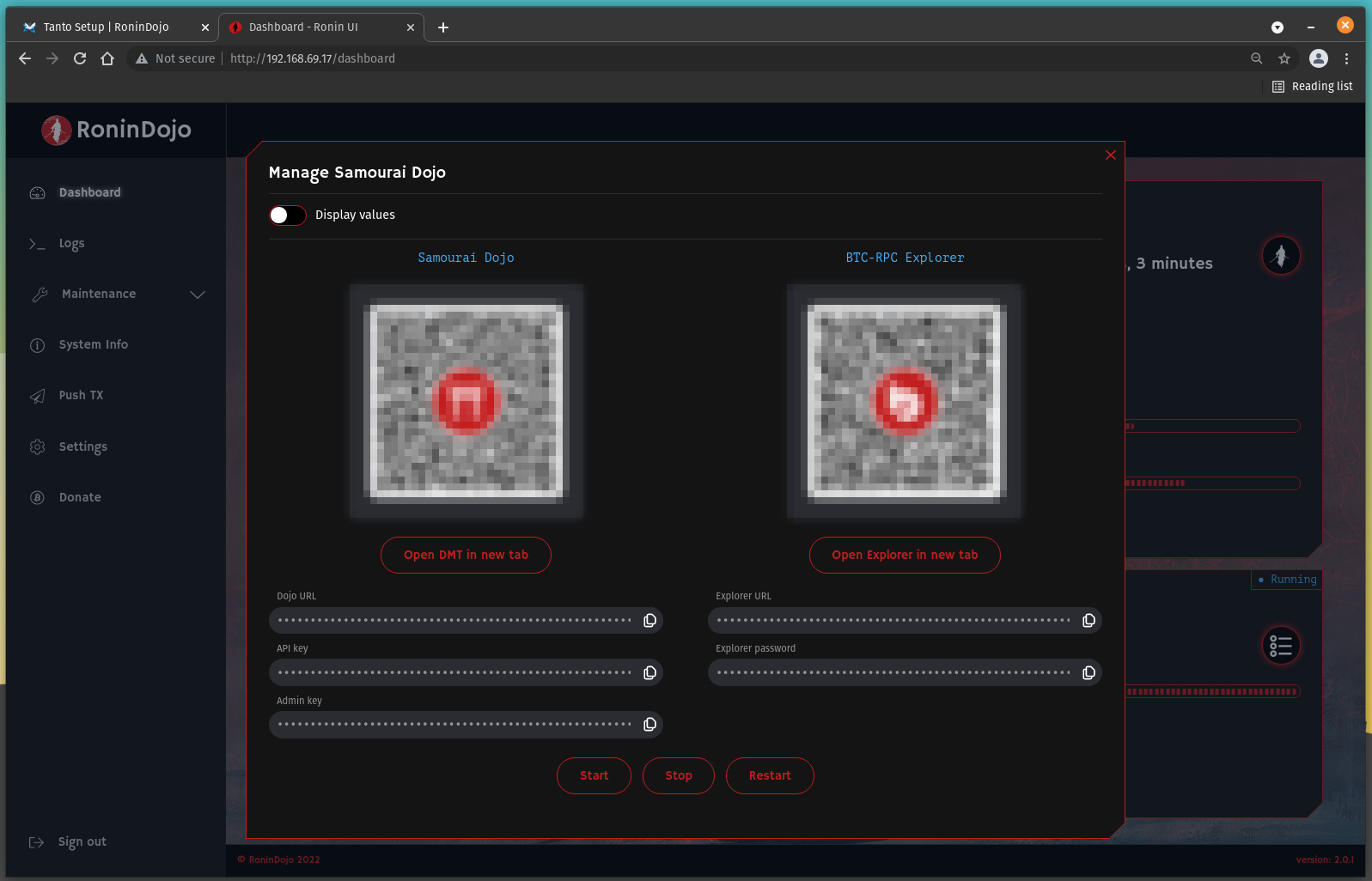
Task: Click the round list icon behind dialog
Action: pyautogui.click(x=1280, y=646)
